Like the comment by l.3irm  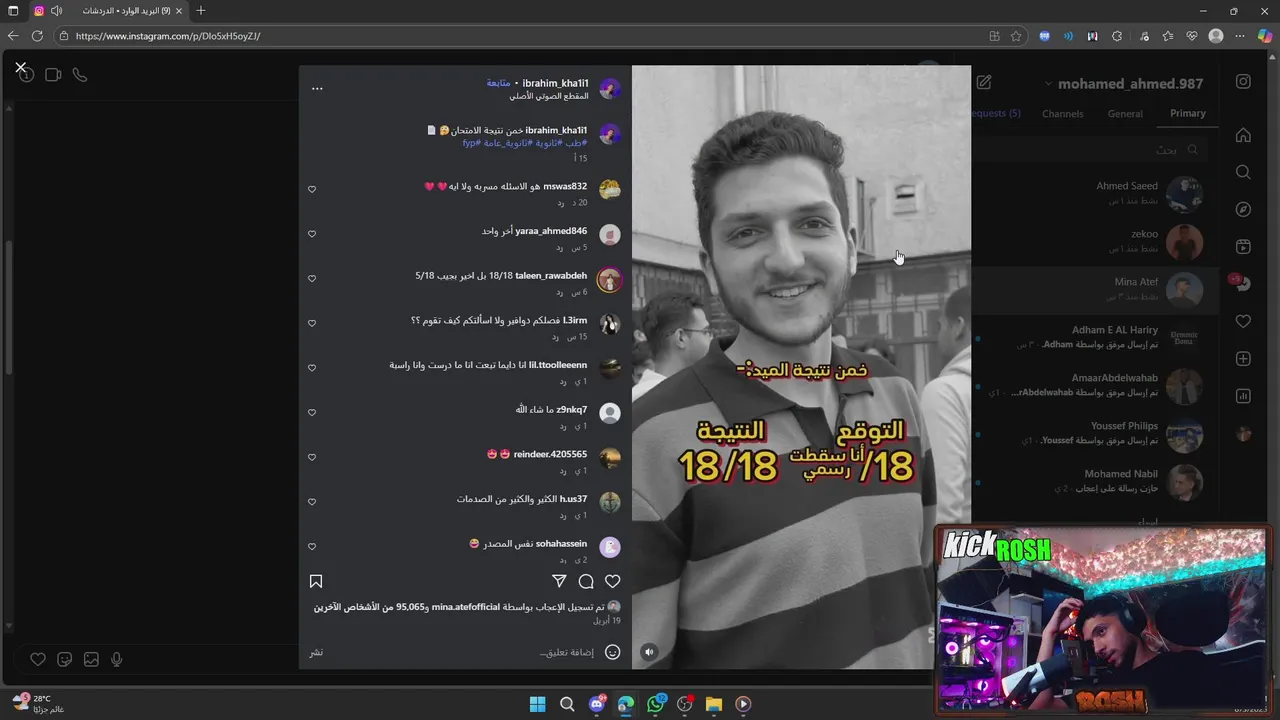312,323
